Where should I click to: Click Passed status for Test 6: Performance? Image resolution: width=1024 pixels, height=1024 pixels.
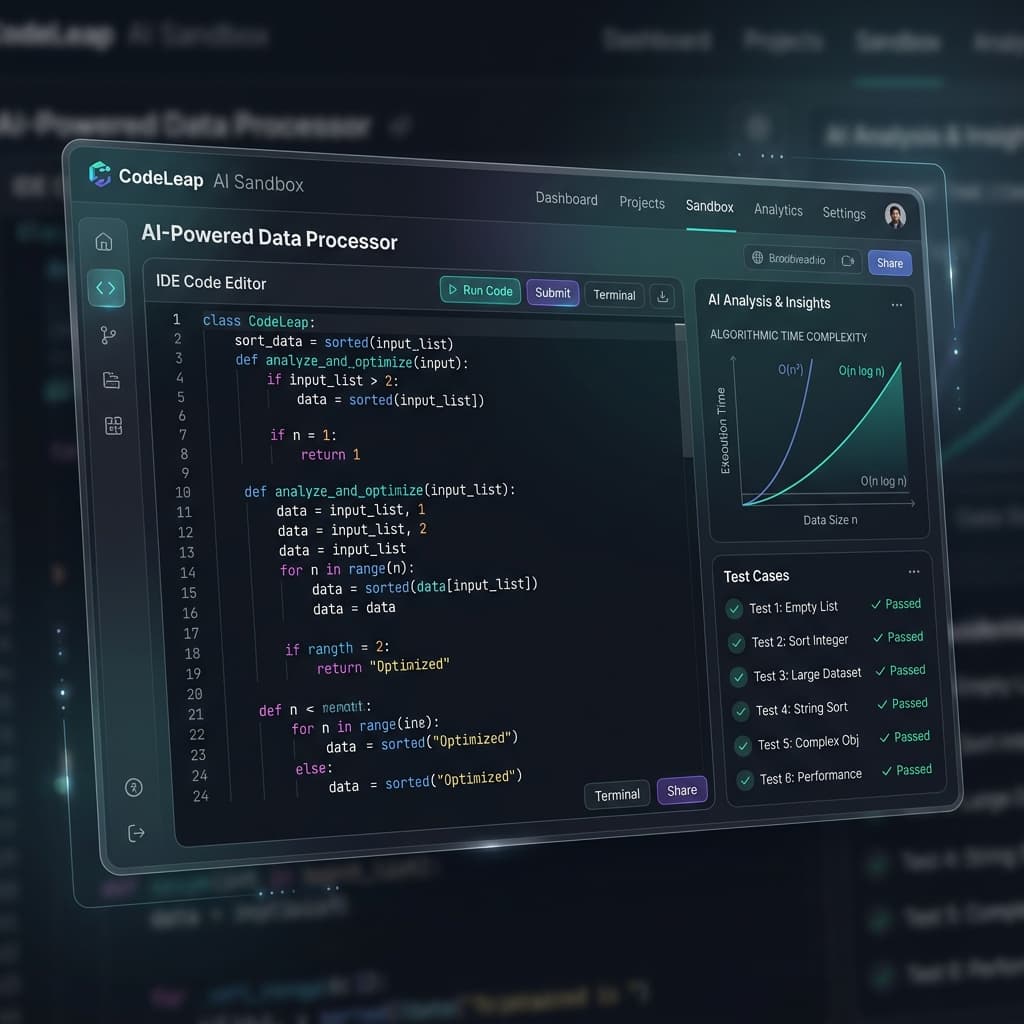tap(907, 770)
